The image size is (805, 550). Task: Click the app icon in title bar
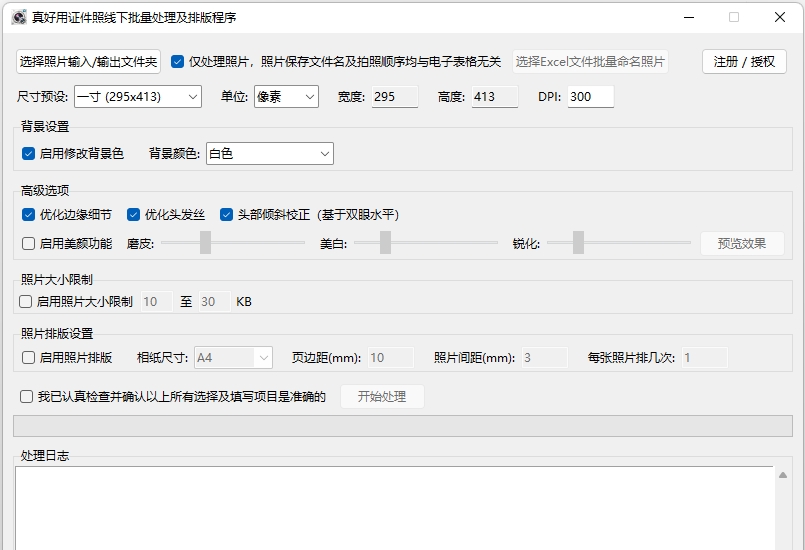(19, 17)
